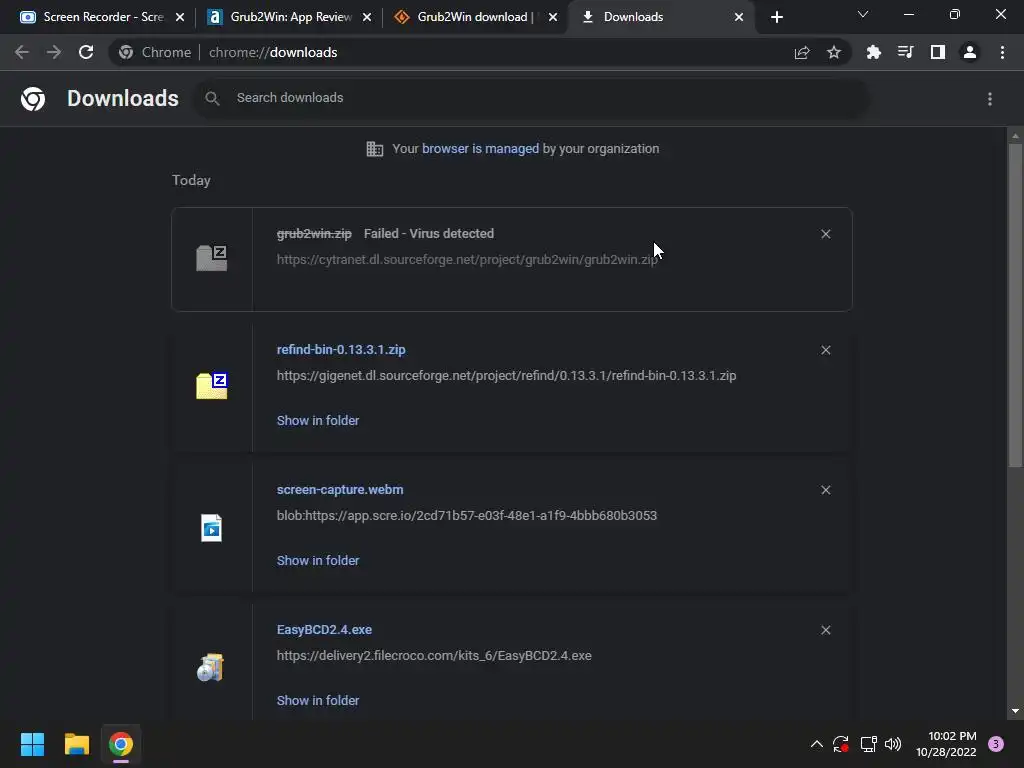Click the refind-bin zip file icon

coord(212,386)
